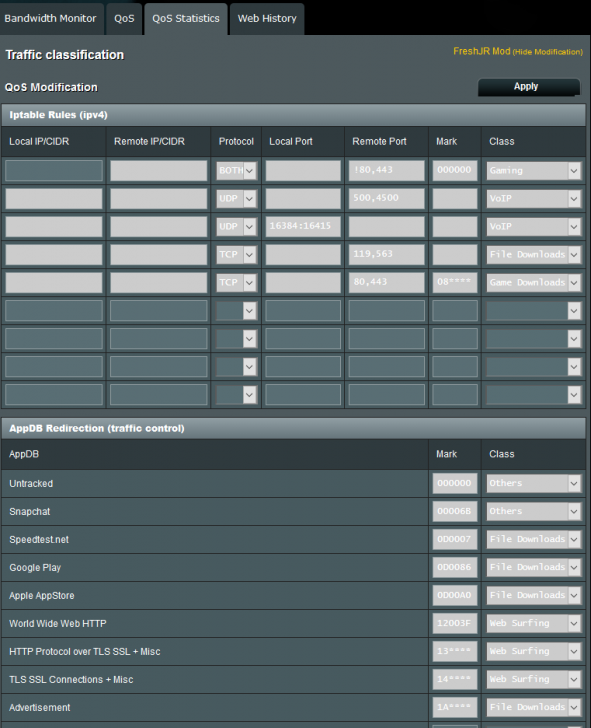Open class dropdown for Advertisement
The height and width of the screenshot is (728, 591).
tap(534, 708)
